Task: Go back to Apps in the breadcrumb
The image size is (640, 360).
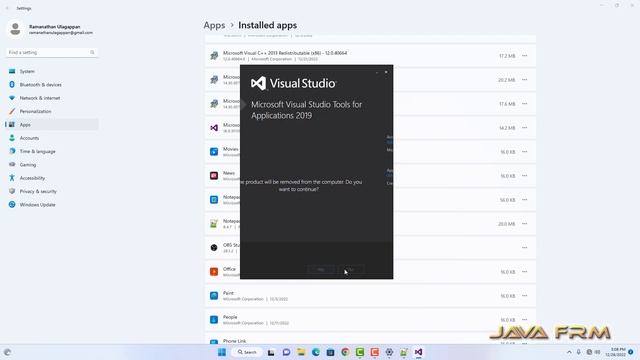Action: coord(214,25)
